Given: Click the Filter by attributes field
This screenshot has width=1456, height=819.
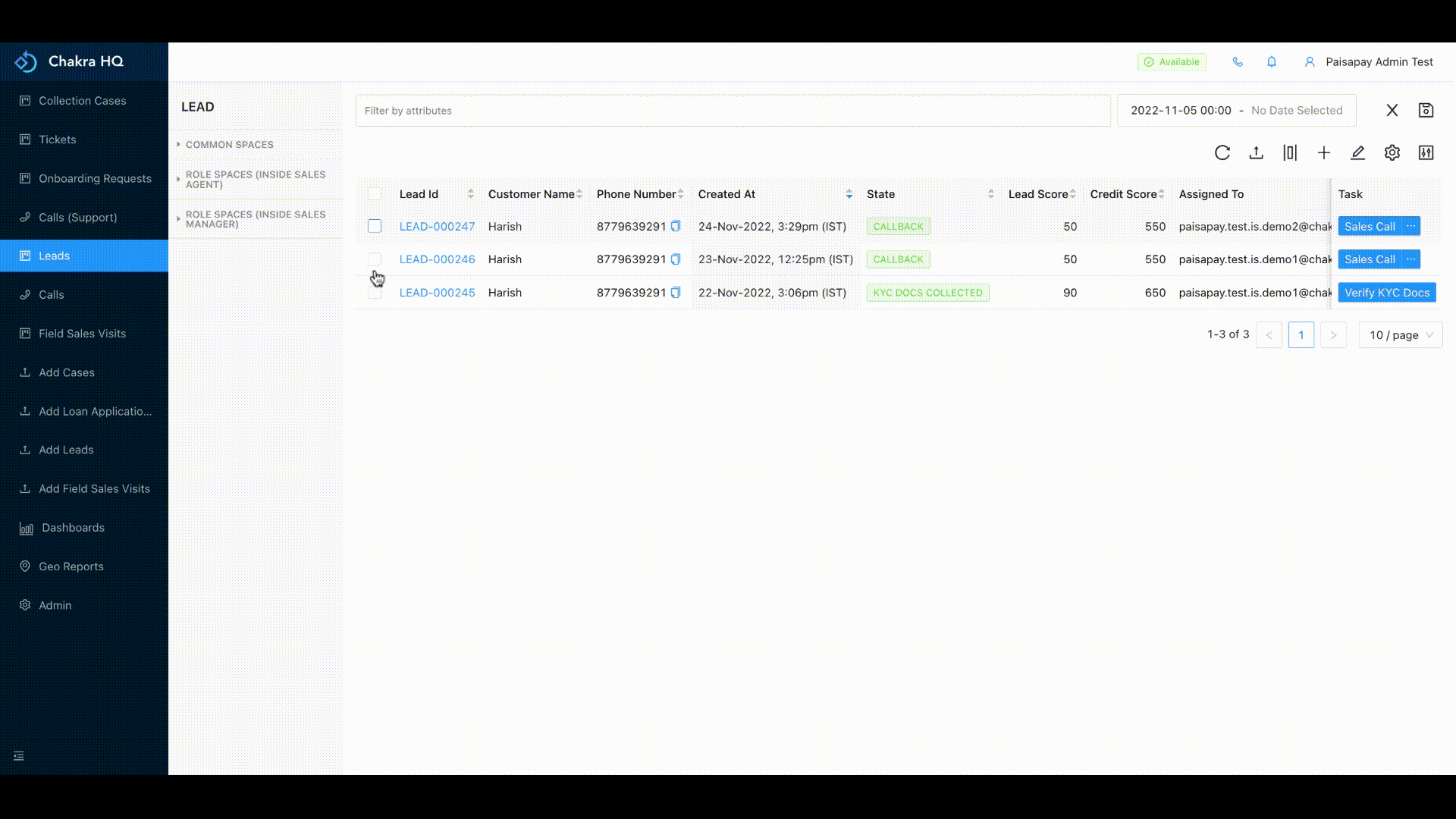Looking at the screenshot, I should pos(733,111).
